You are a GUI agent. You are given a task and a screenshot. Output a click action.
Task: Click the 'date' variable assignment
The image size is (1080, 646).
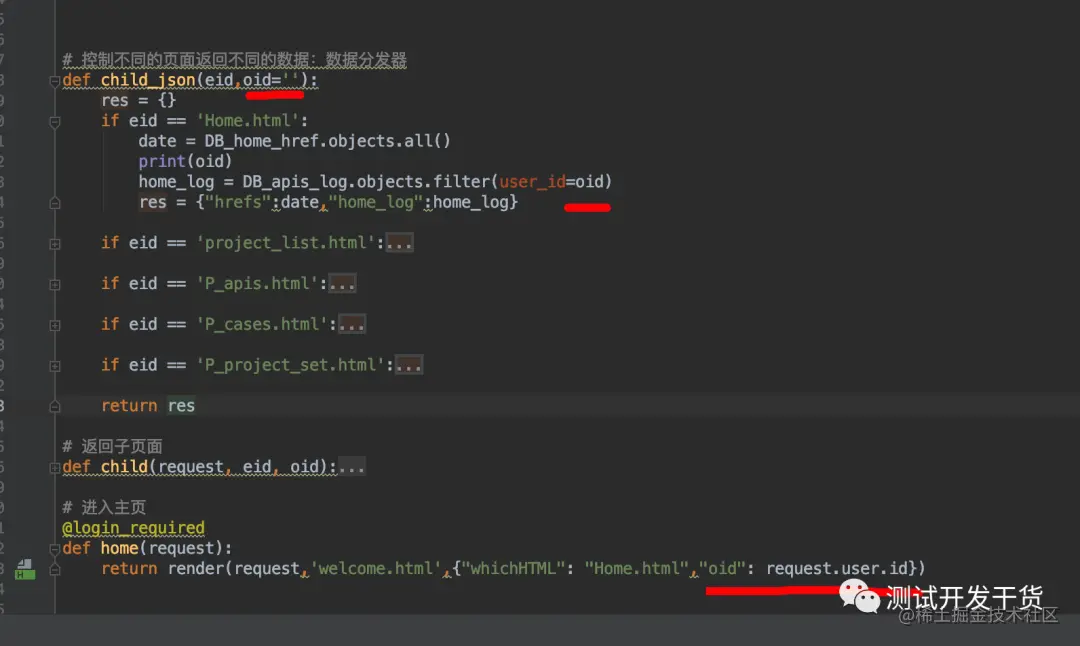(157, 141)
